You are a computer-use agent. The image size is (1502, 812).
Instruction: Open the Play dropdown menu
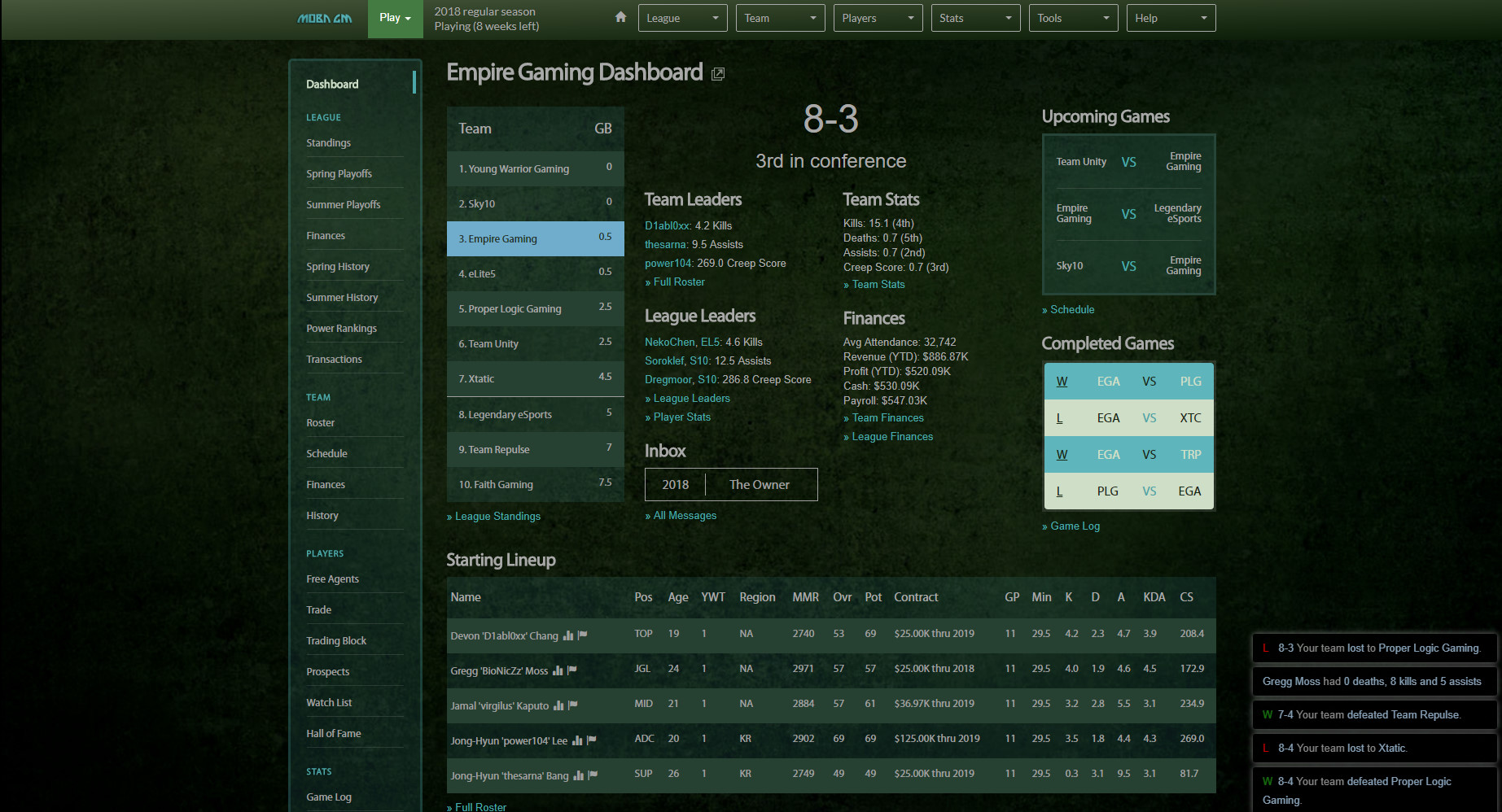(x=394, y=17)
